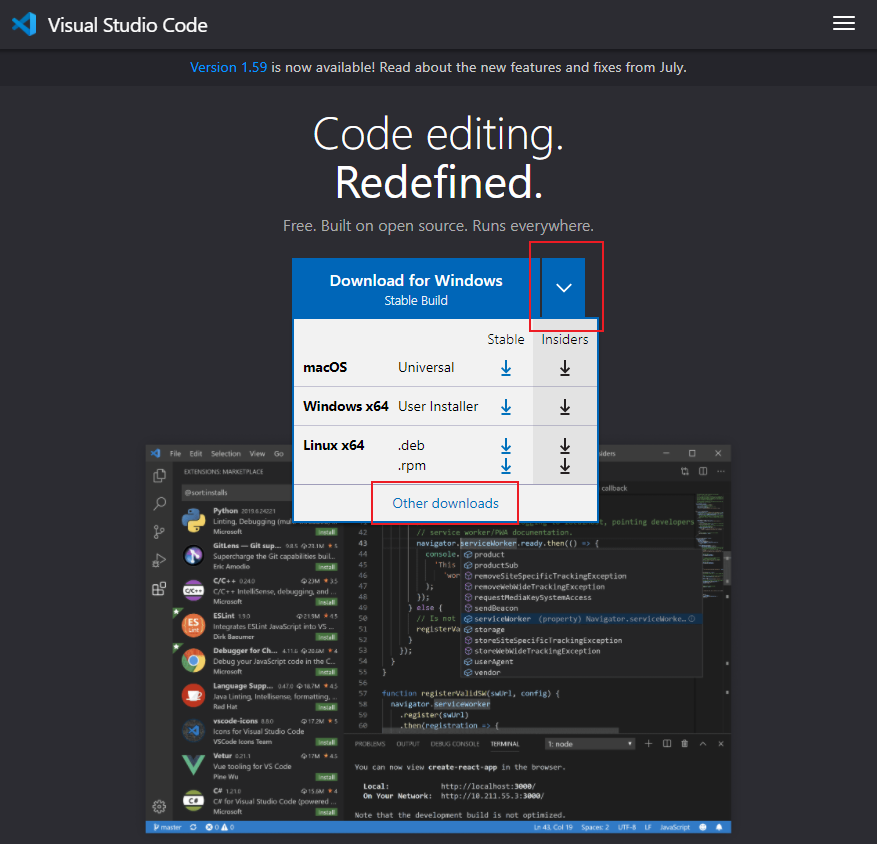Select the Universal label text
Screen dimensions: 877x844
[426, 367]
